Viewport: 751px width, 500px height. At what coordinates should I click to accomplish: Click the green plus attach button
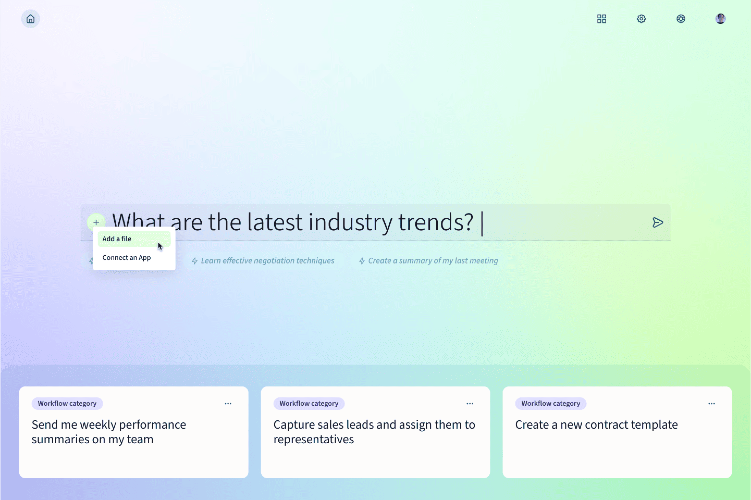tap(96, 222)
